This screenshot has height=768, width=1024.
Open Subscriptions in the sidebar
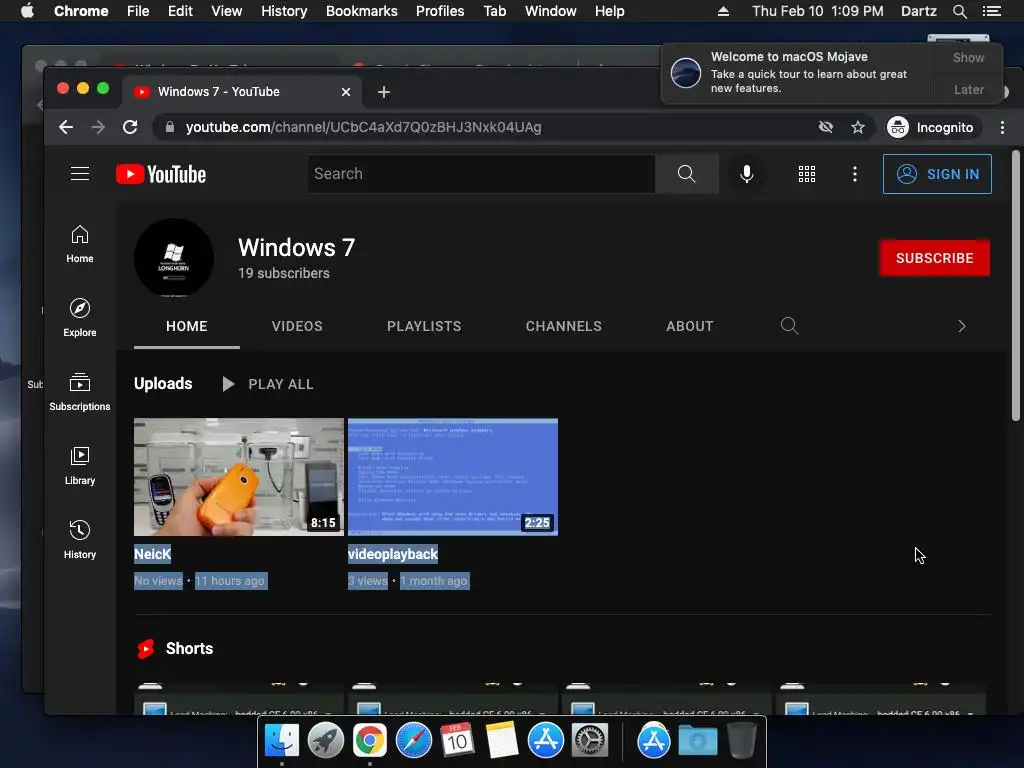pyautogui.click(x=80, y=392)
